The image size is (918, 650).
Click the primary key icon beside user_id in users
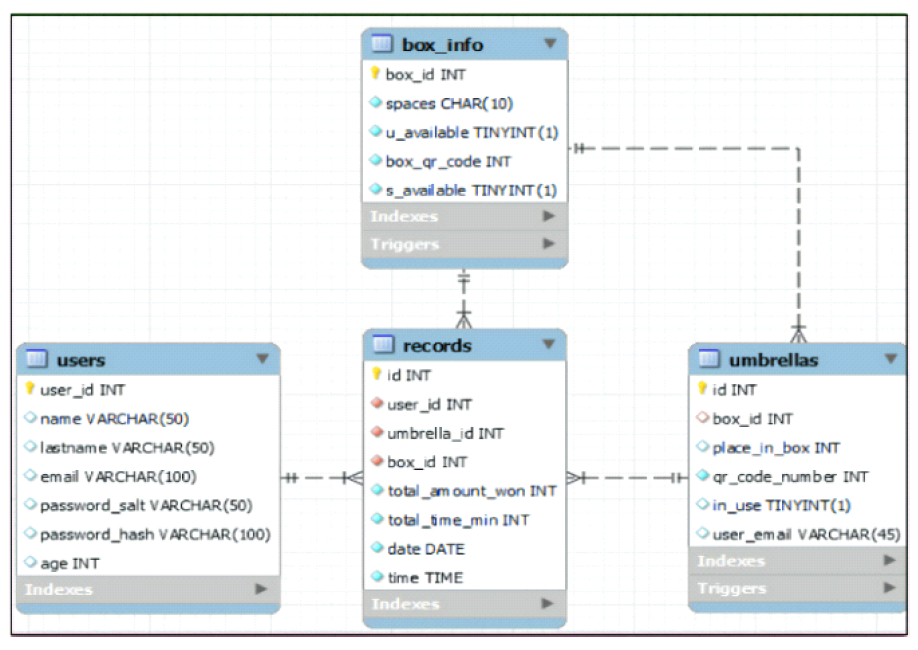(30, 390)
